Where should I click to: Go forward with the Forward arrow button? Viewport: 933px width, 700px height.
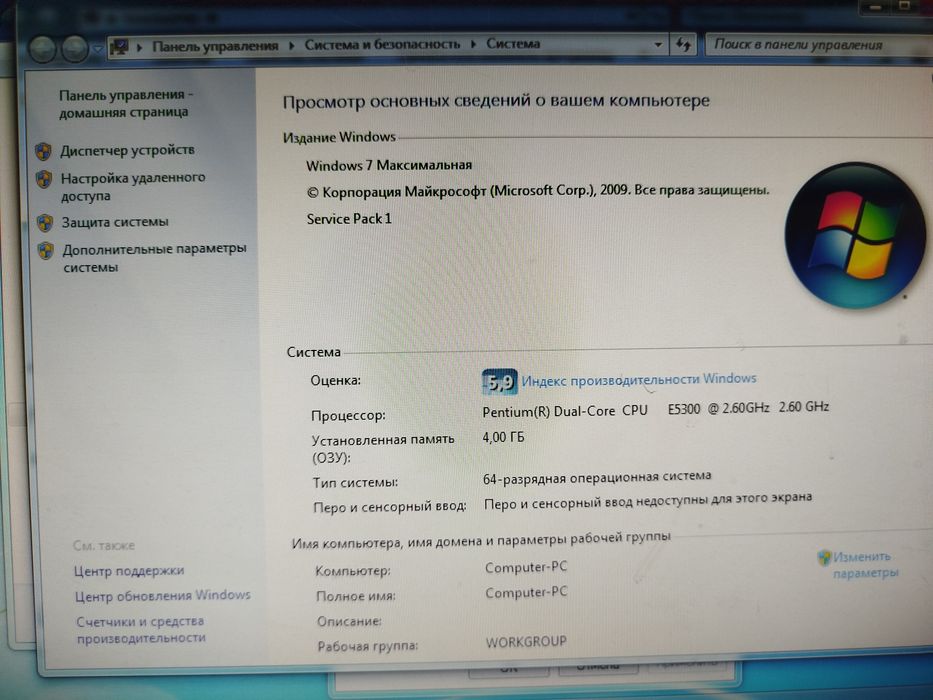(75, 49)
